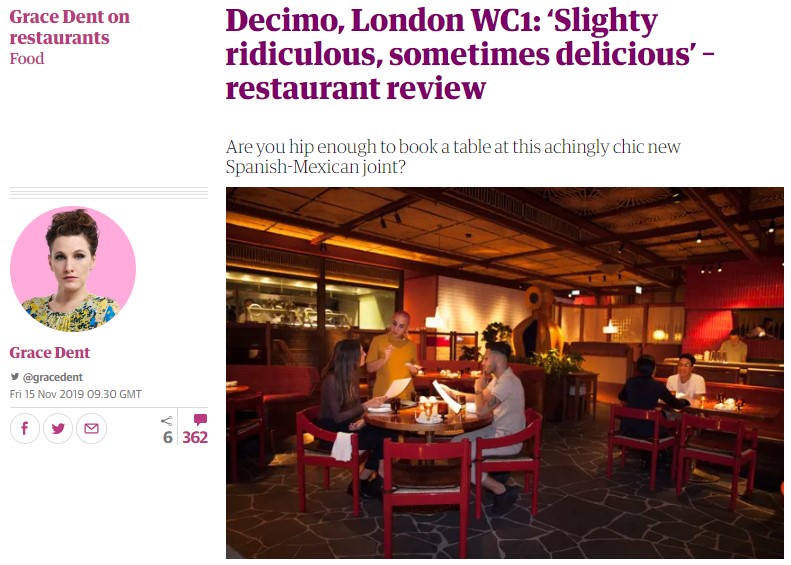Screen dimensions: 791x565
Task: Share the article on Twitter
Action: [58, 428]
